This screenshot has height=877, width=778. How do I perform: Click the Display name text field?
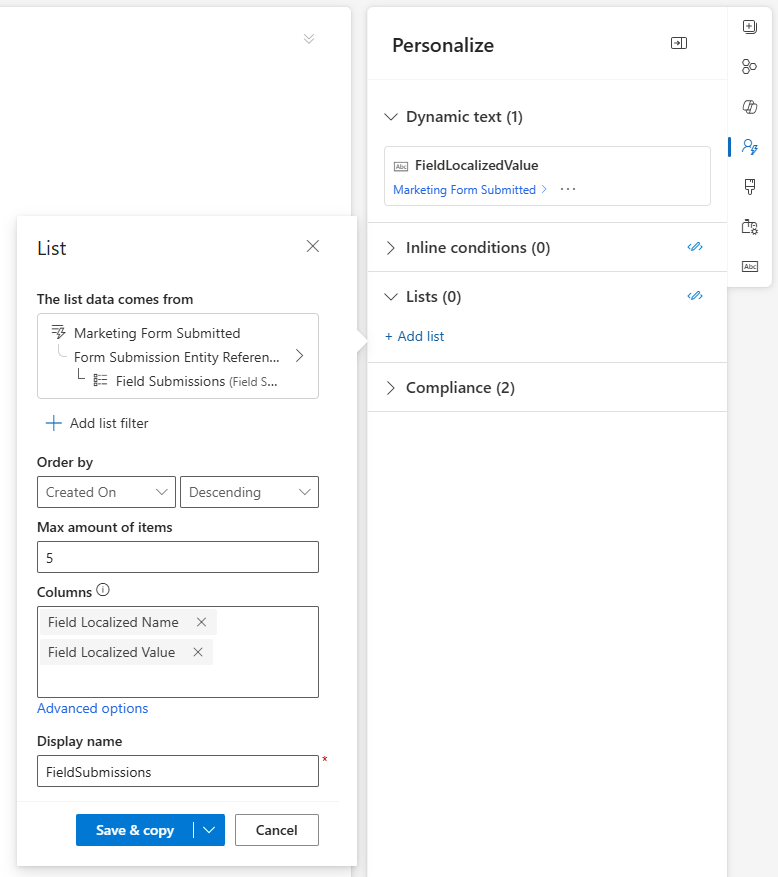[178, 771]
